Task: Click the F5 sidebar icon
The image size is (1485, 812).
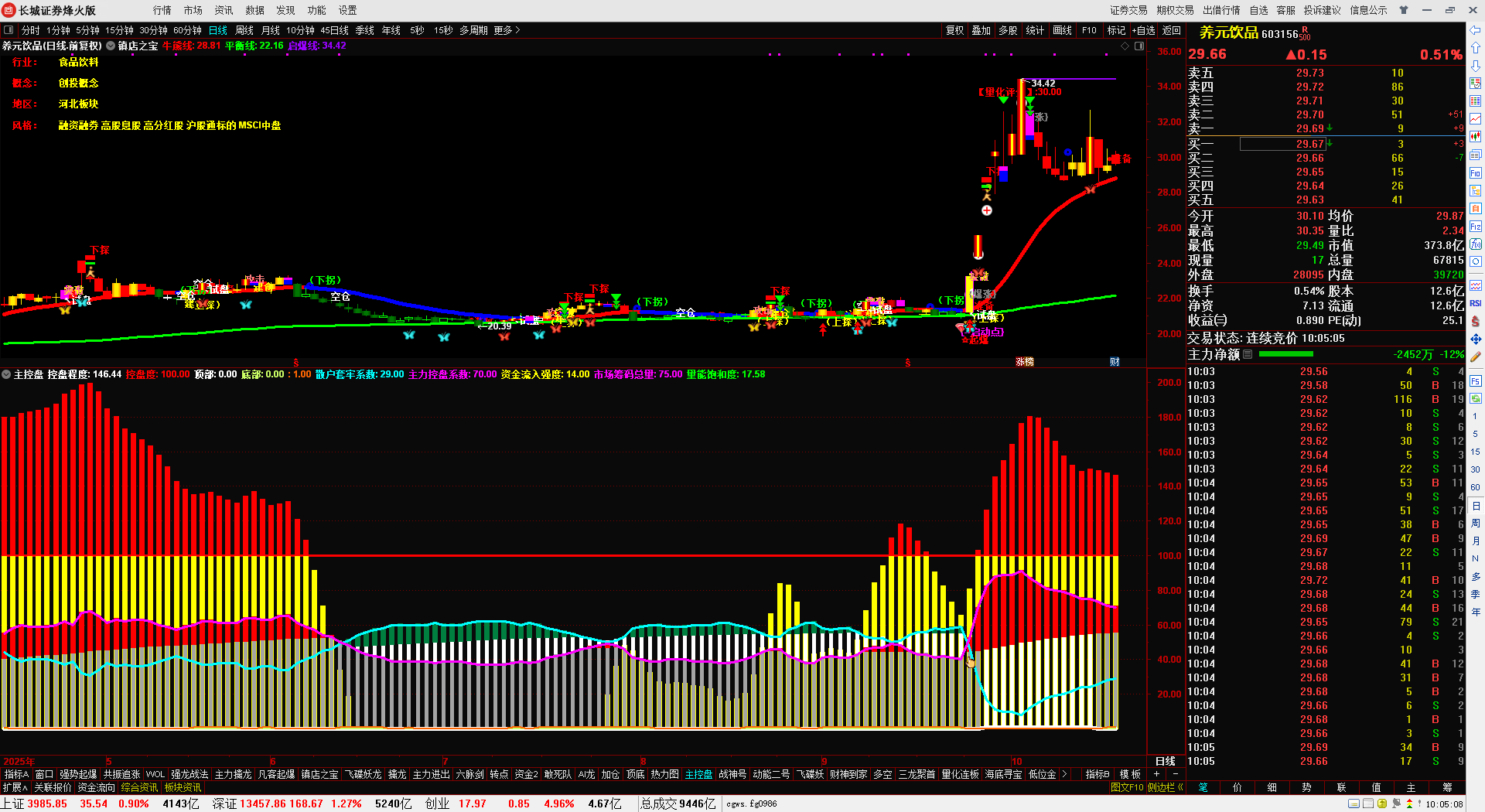Action: [1476, 380]
